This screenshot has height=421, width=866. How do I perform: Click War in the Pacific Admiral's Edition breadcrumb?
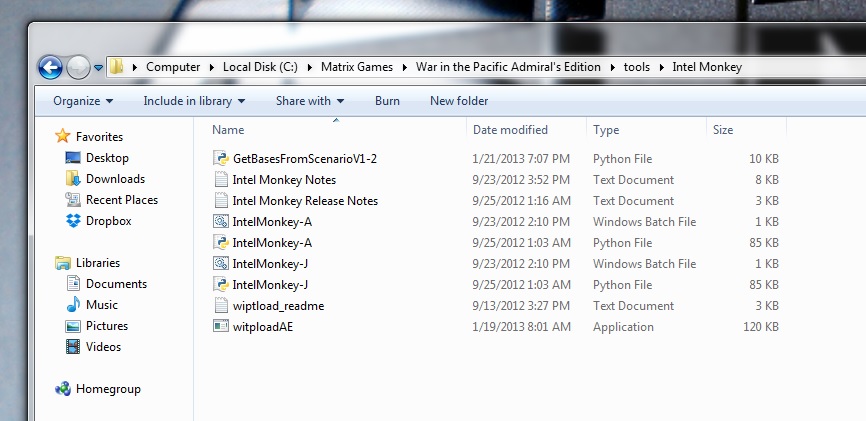point(508,67)
